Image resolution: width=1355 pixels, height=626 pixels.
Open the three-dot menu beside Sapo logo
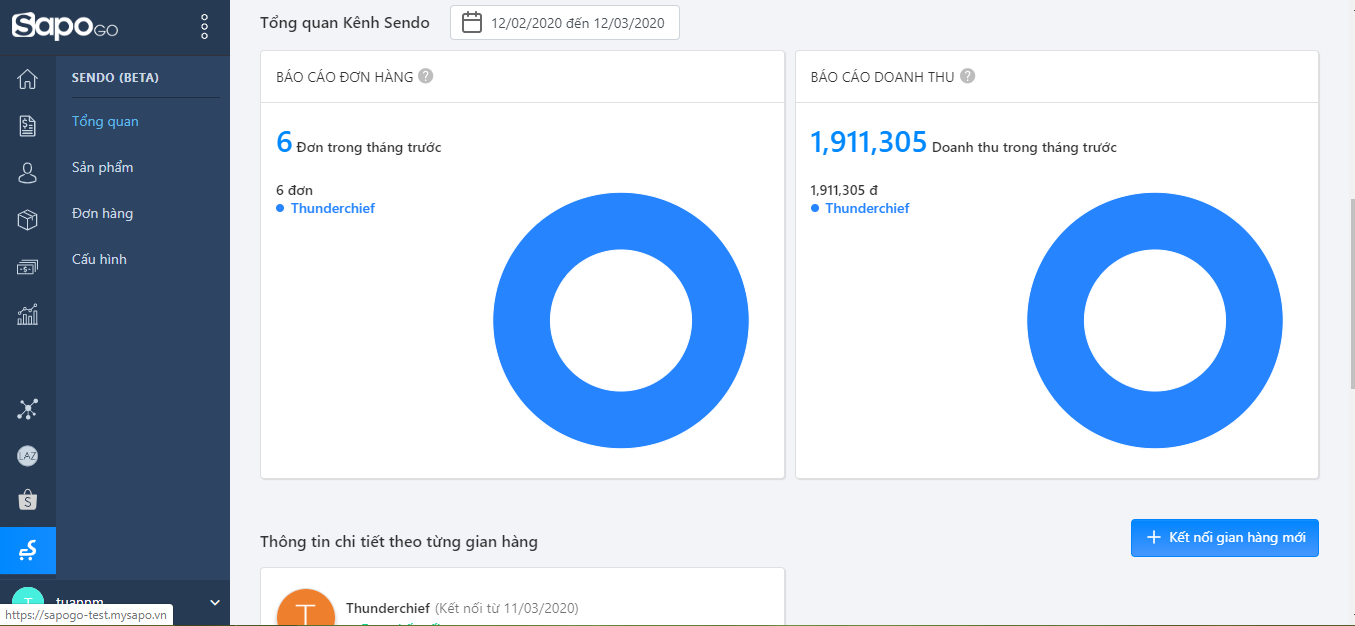(205, 27)
